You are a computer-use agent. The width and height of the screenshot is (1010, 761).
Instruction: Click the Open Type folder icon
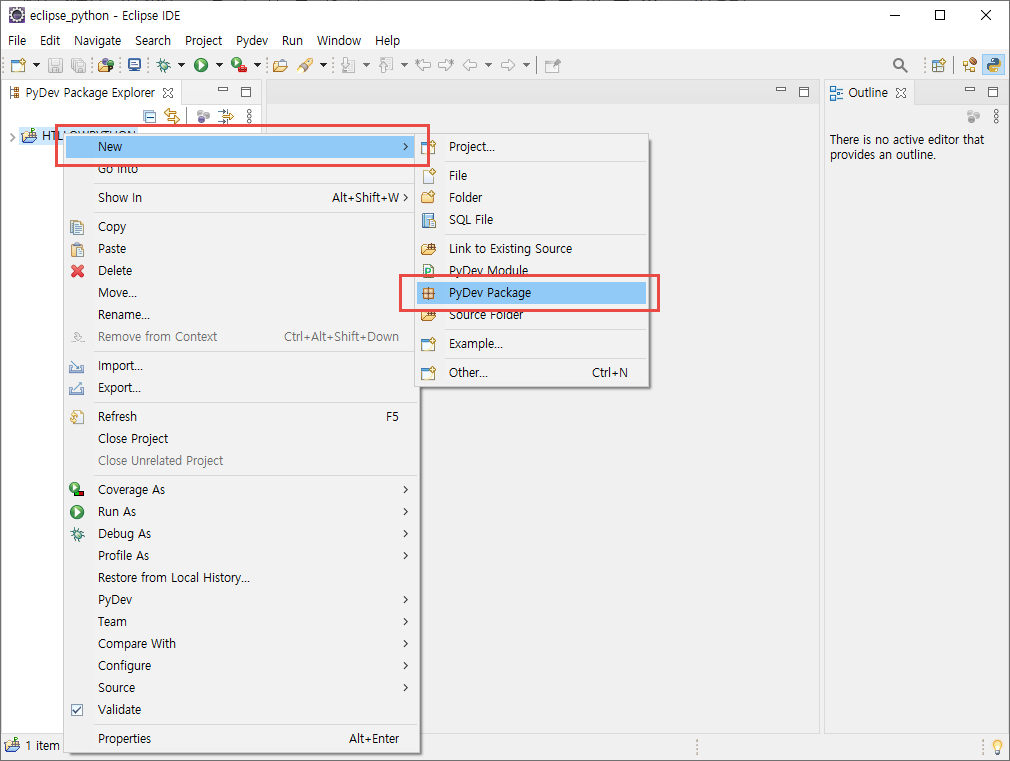pyautogui.click(x=280, y=65)
